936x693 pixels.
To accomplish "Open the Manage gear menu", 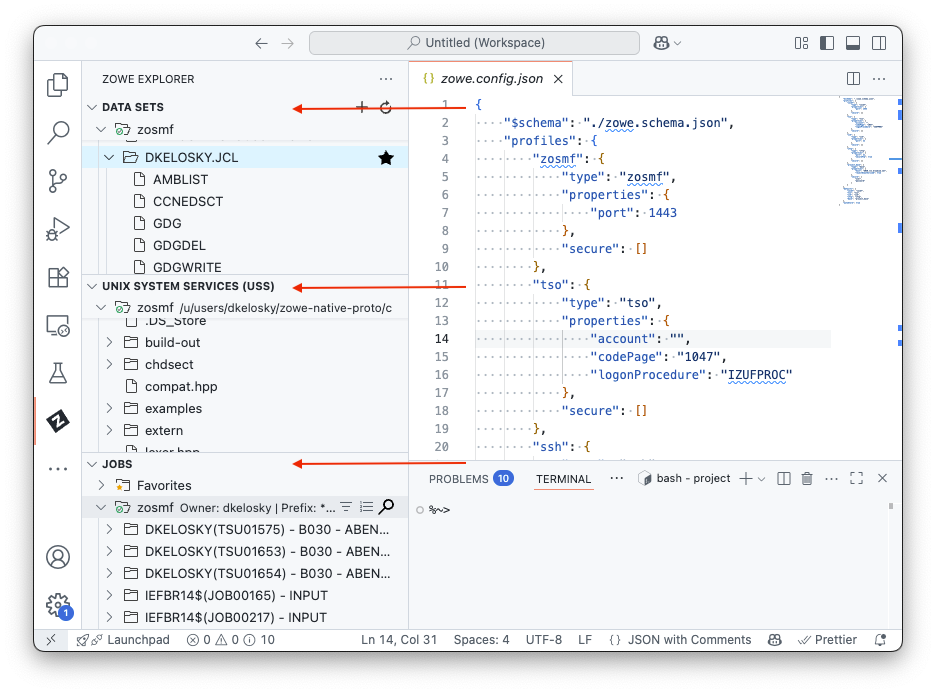I will pos(58,605).
